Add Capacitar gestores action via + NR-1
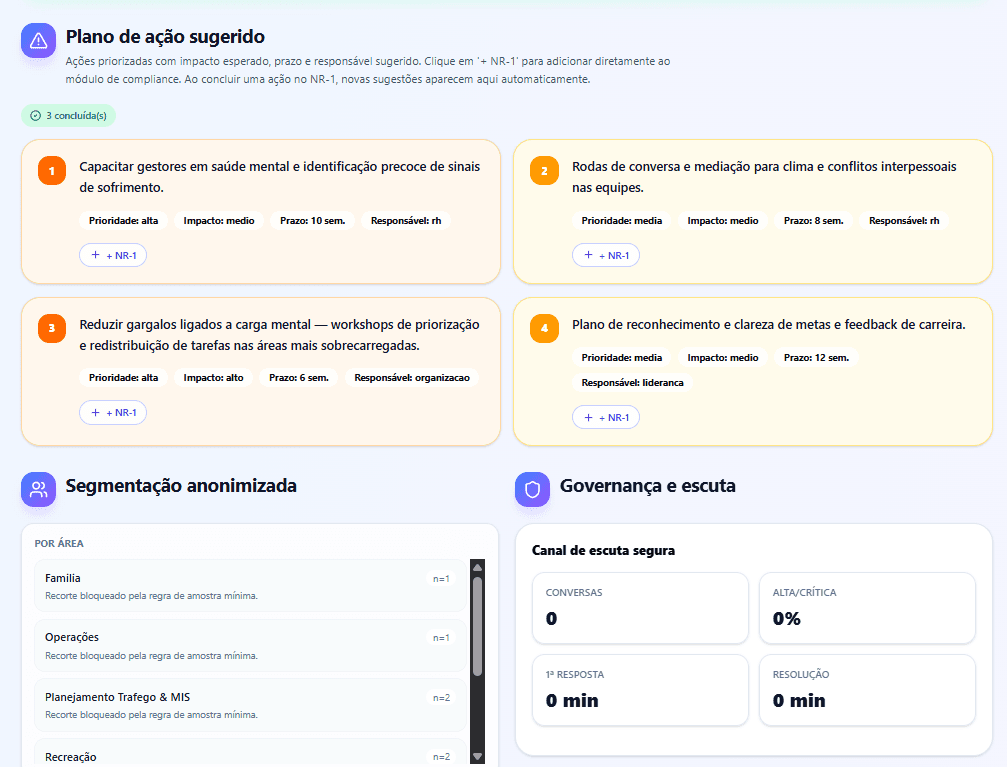This screenshot has width=1007, height=767. coord(113,255)
